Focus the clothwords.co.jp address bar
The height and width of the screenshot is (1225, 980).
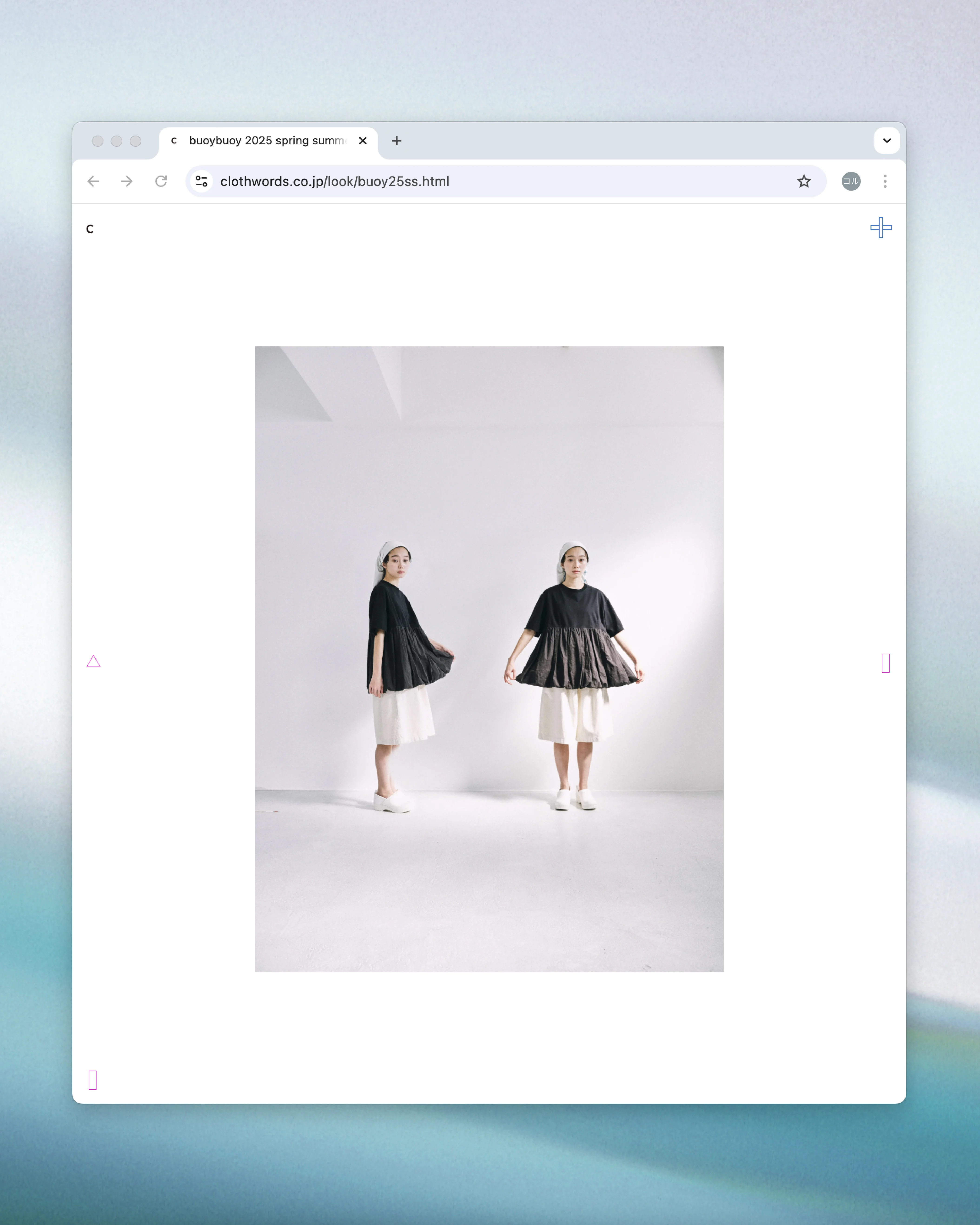tap(505, 181)
